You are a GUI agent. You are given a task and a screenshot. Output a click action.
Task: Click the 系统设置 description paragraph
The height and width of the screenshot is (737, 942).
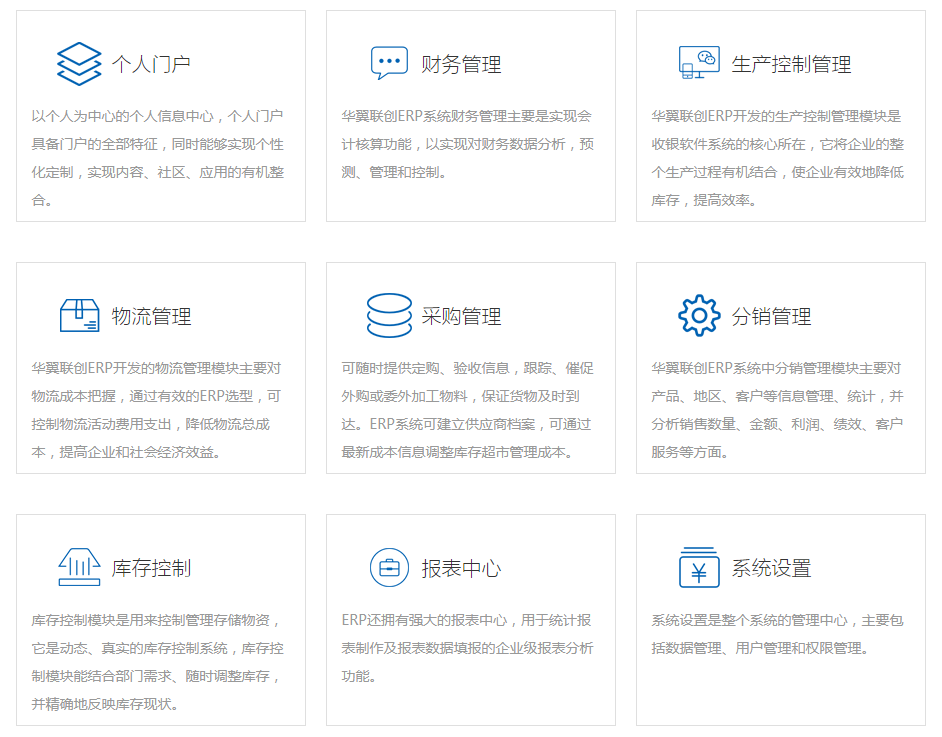(777, 634)
